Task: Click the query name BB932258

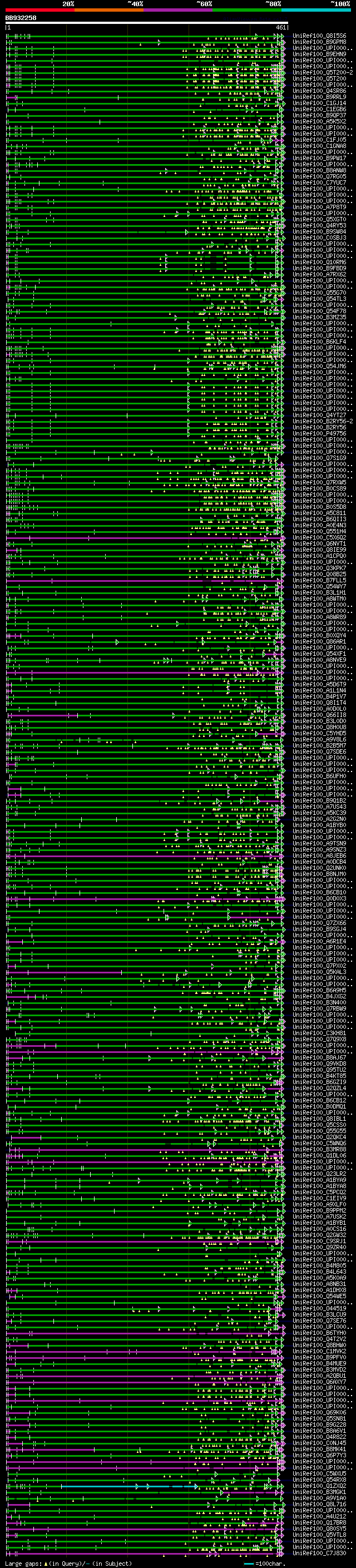Action: (x=21, y=18)
